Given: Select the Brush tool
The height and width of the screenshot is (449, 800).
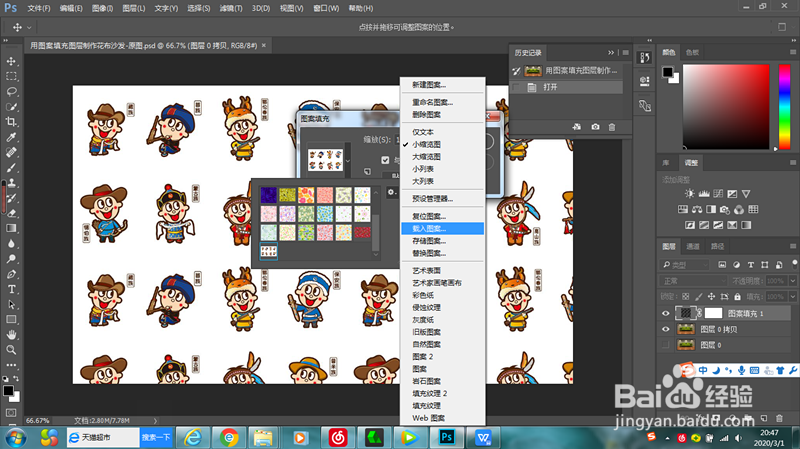Looking at the screenshot, I should (x=11, y=168).
